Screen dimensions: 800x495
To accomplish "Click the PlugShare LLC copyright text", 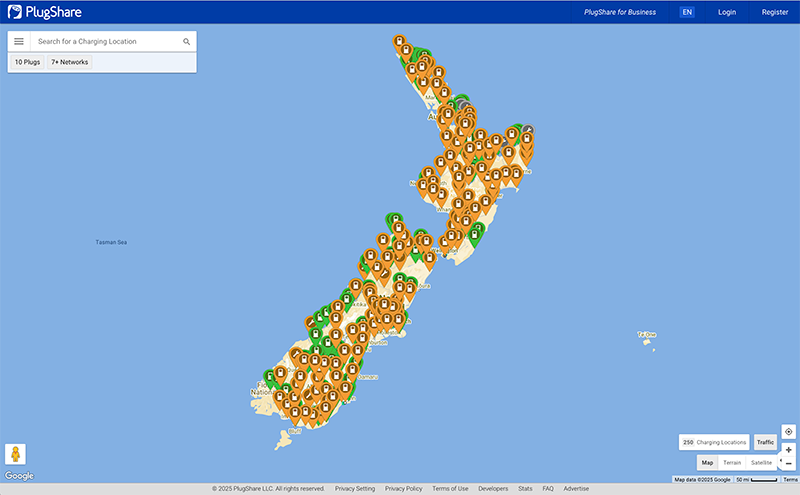I will point(268,489).
